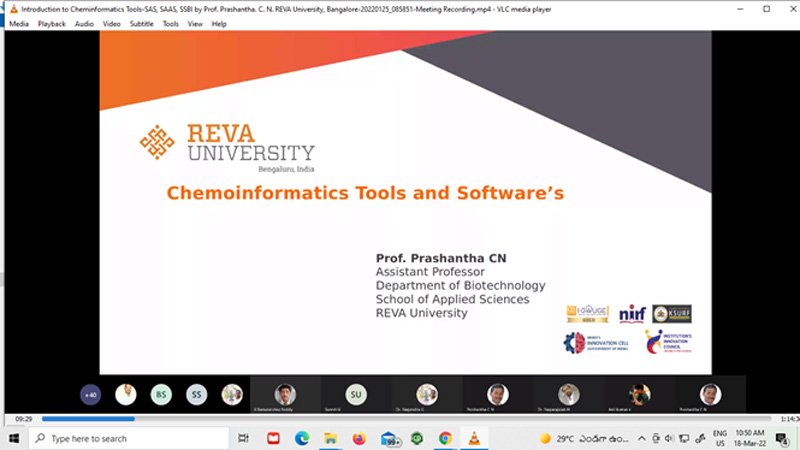
Task: Click the nirf logo on the slide
Action: [x=632, y=314]
